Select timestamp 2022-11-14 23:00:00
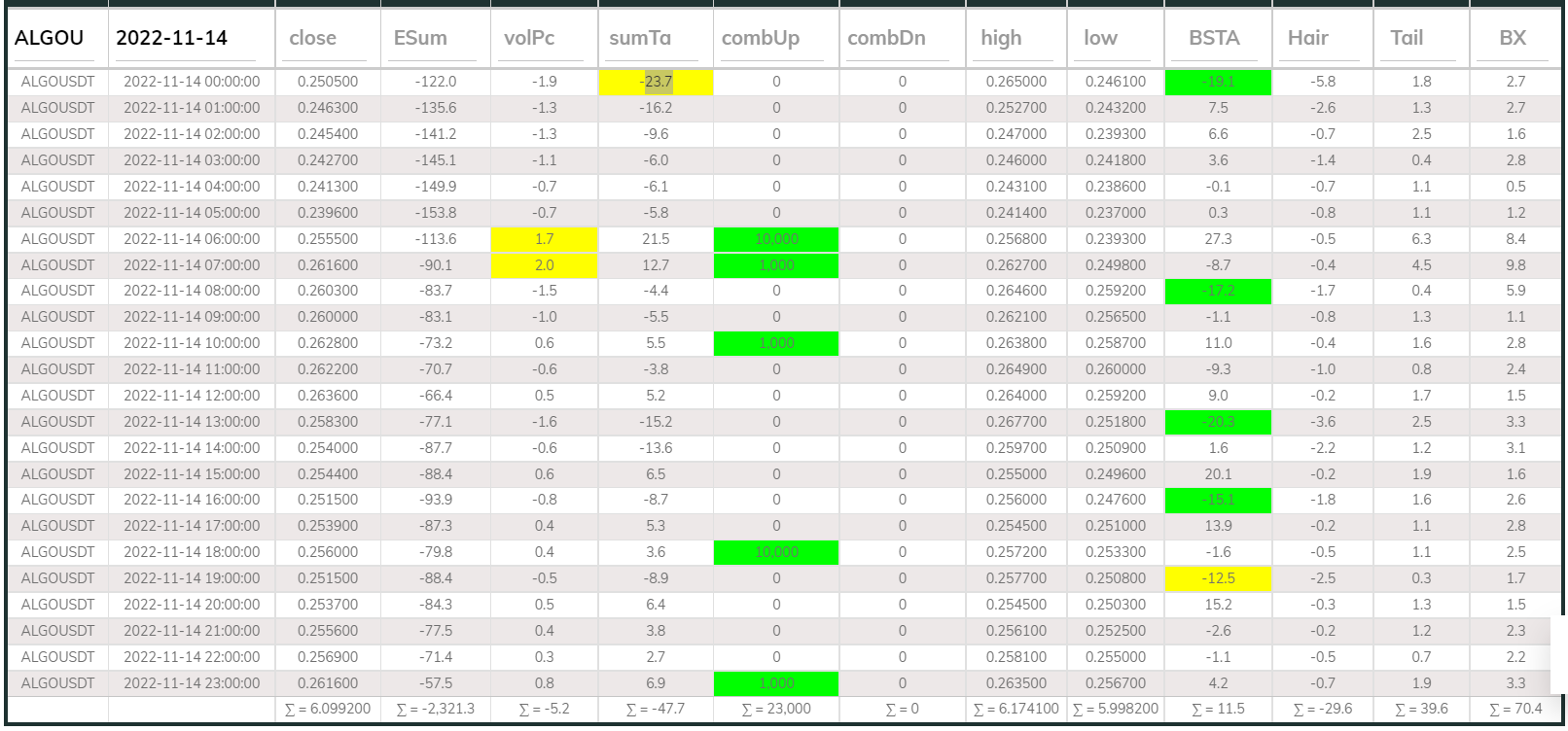 192,683
